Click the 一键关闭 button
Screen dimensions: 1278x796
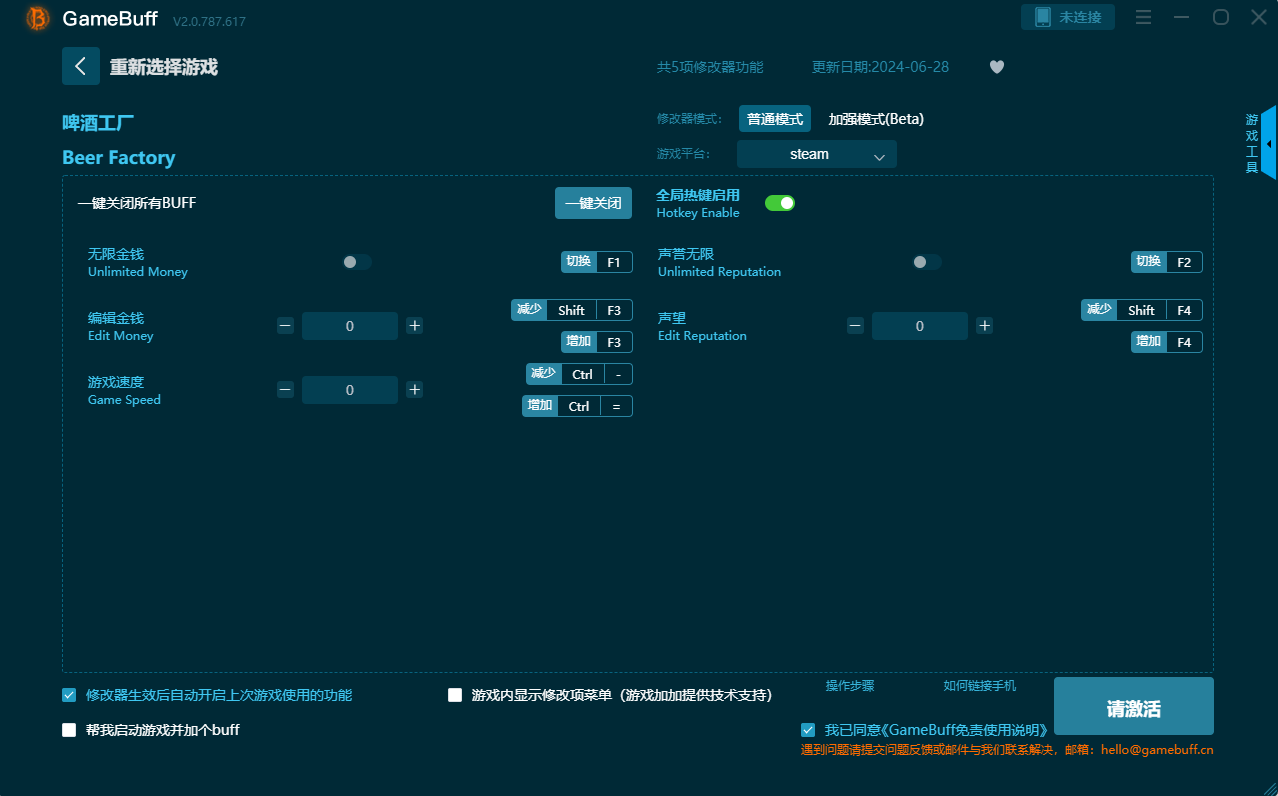coord(594,203)
